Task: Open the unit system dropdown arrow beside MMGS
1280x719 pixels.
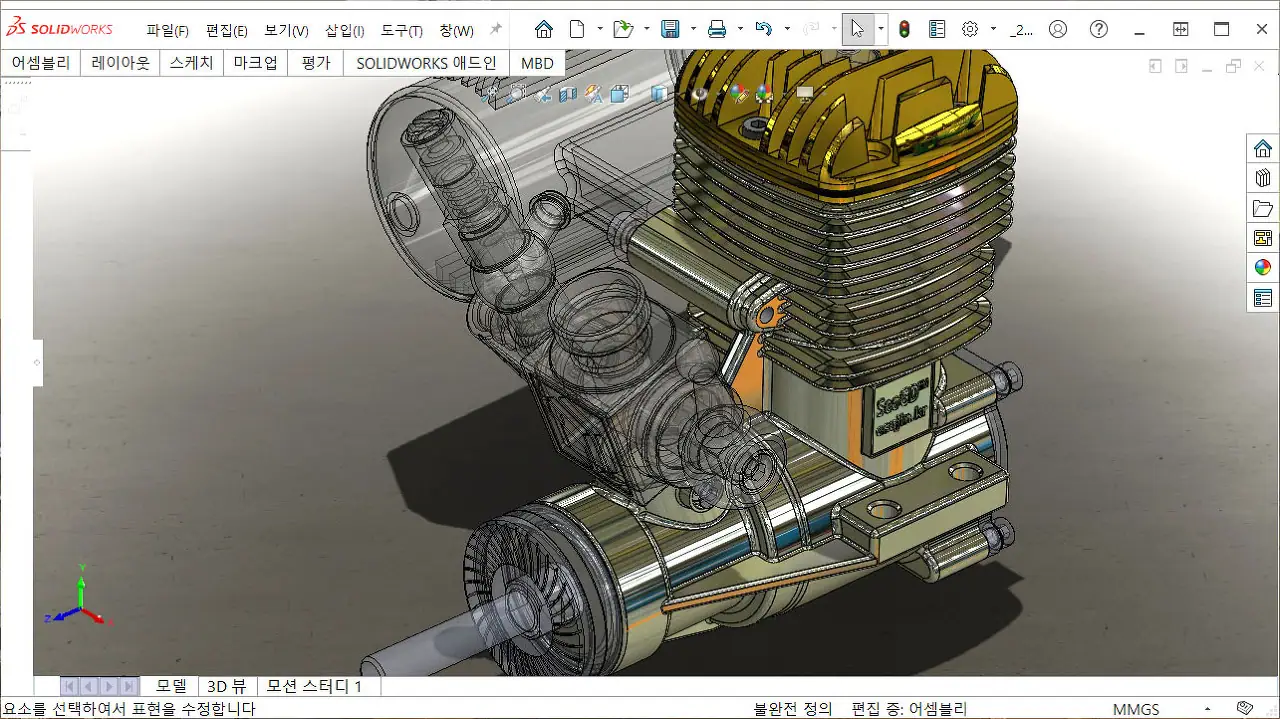Action: tap(1208, 709)
